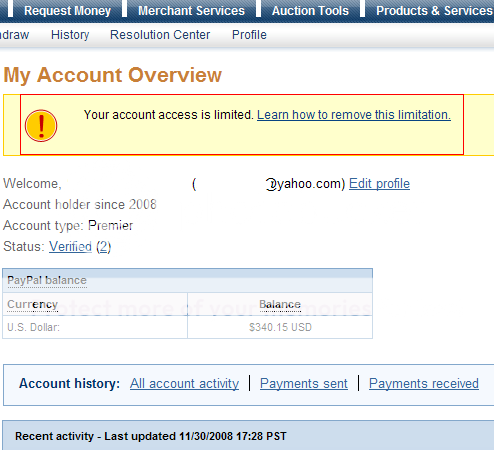Select the $340.15 USD balance value
Viewport: 494px width, 450px height.
[280, 327]
